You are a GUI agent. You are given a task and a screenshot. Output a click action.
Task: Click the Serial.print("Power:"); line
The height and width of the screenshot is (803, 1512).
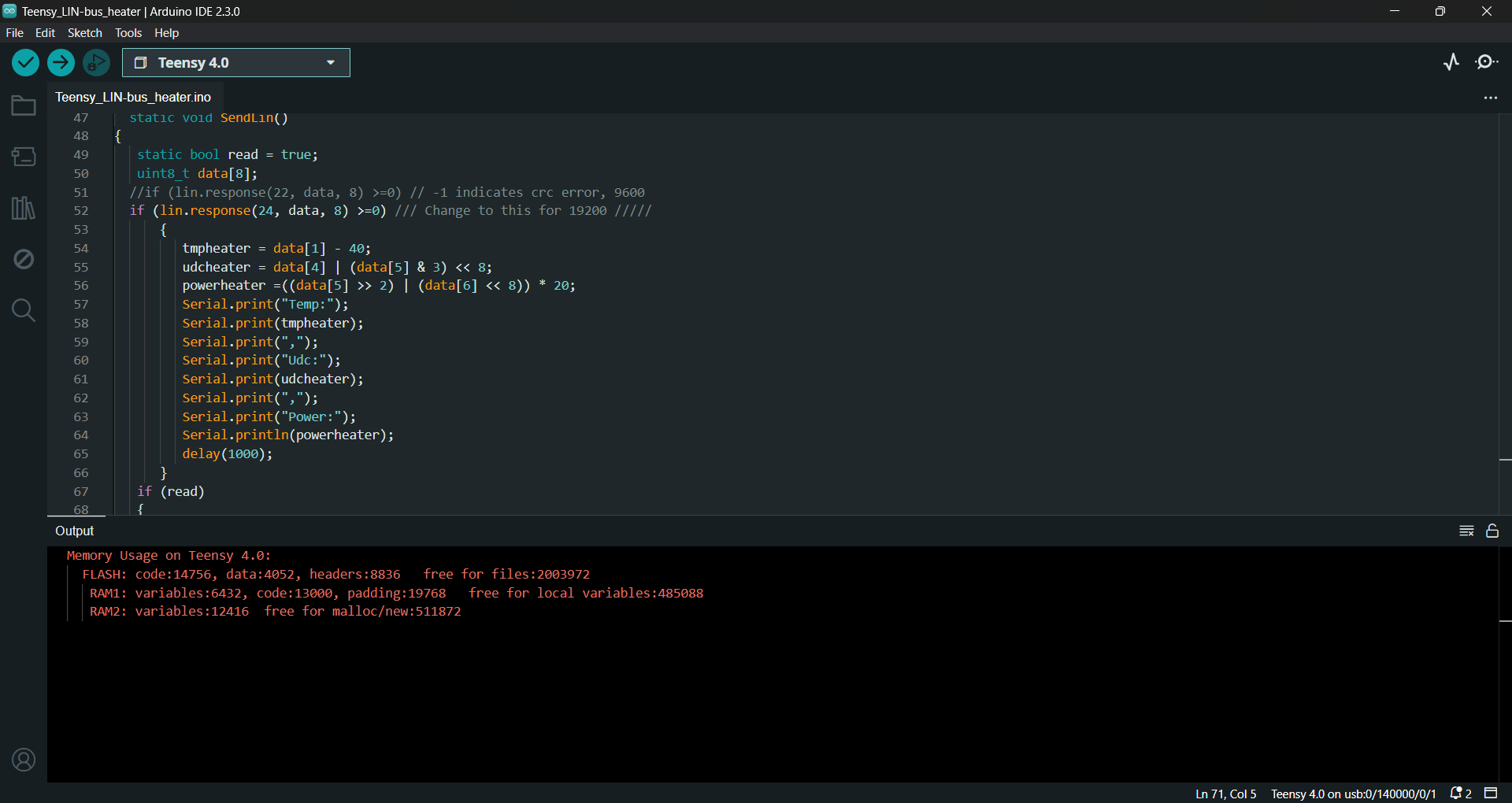[x=269, y=417]
